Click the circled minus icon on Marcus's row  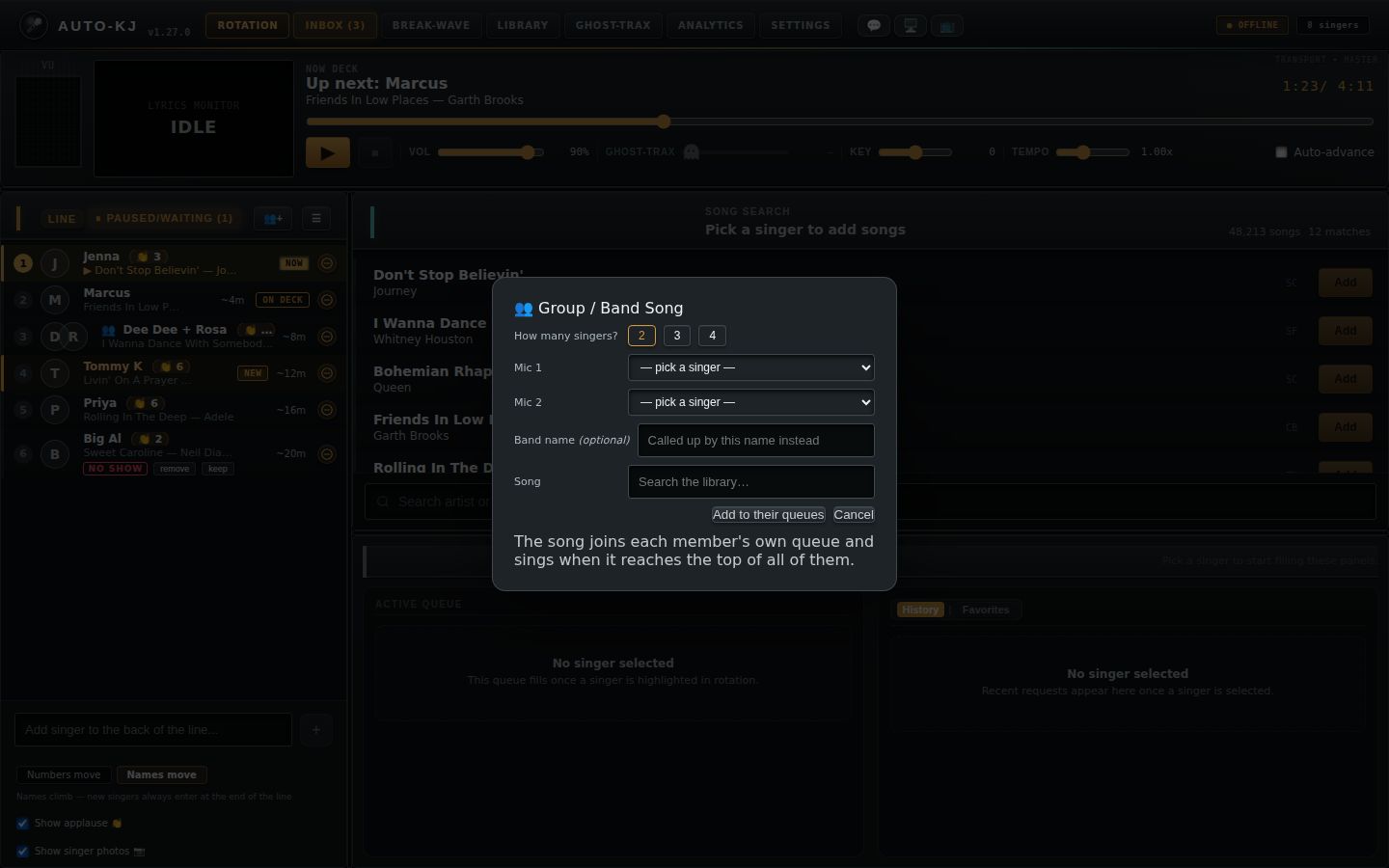327,300
